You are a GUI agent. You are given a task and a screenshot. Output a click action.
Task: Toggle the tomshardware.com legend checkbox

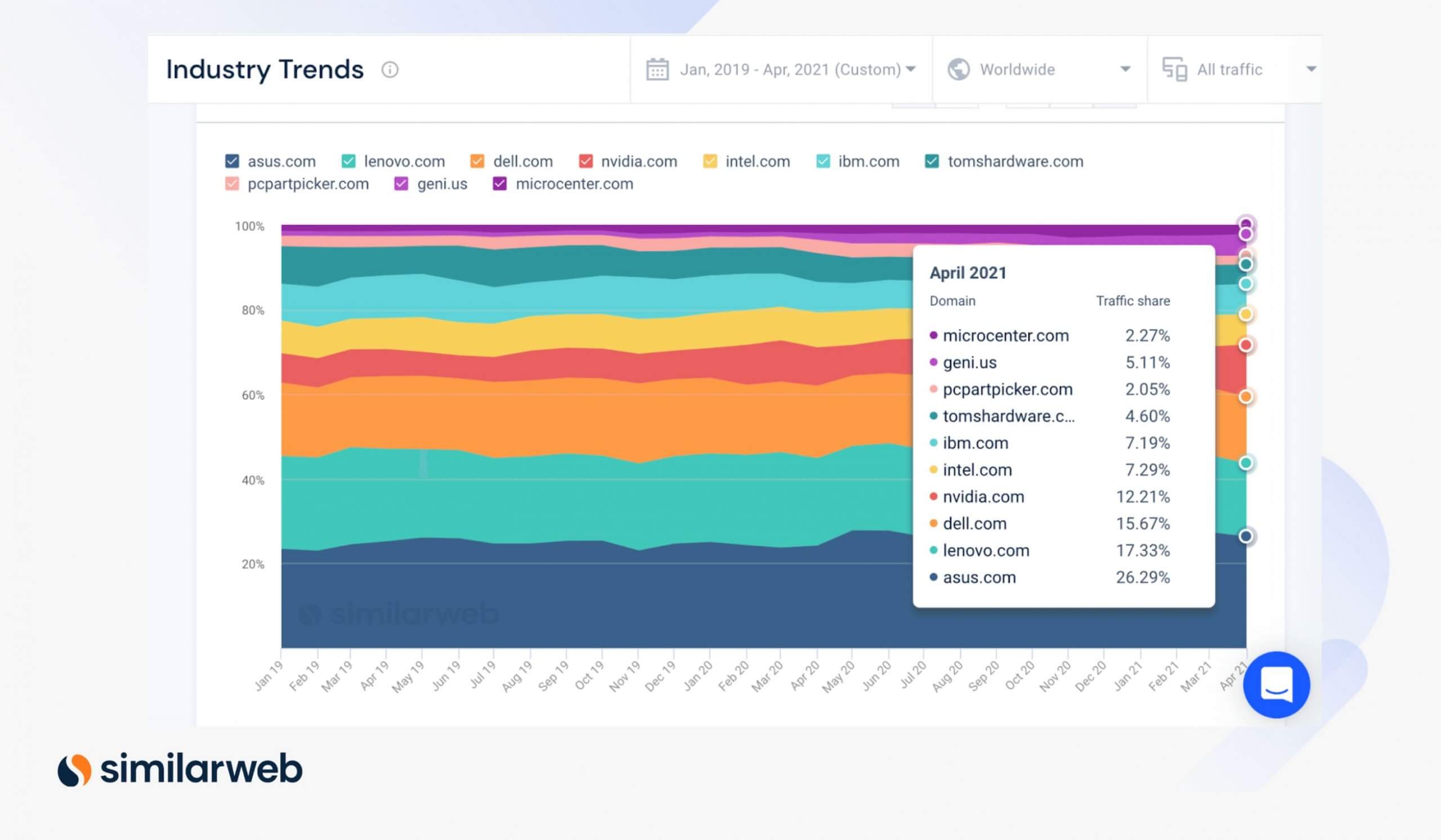(x=932, y=161)
